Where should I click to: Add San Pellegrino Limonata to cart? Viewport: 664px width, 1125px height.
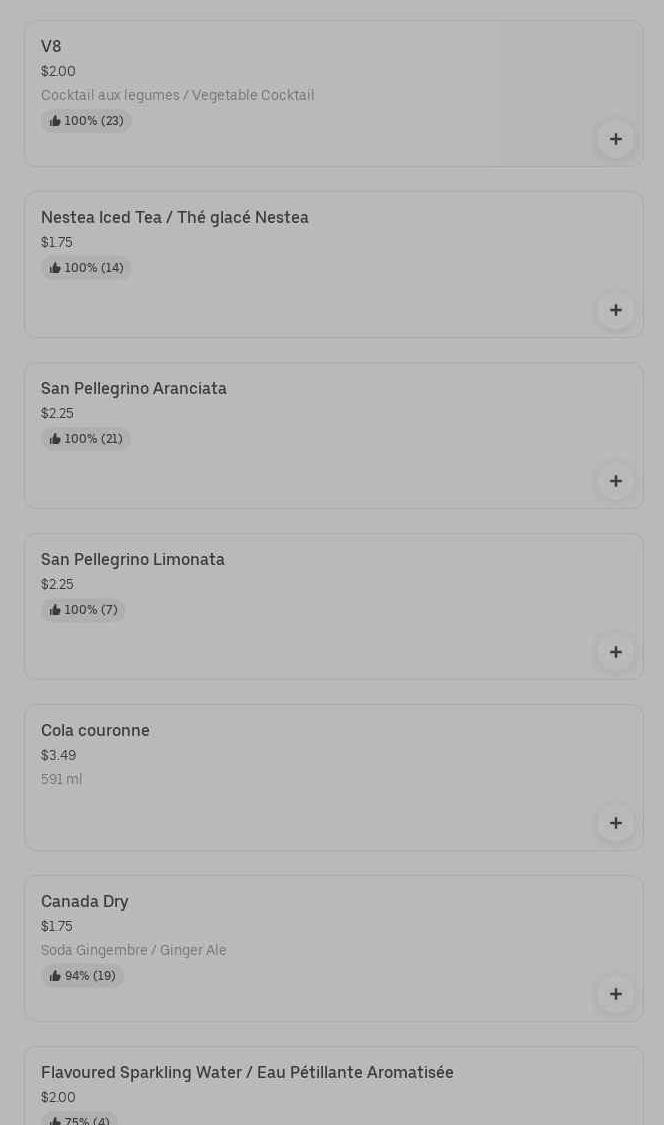click(x=615, y=652)
